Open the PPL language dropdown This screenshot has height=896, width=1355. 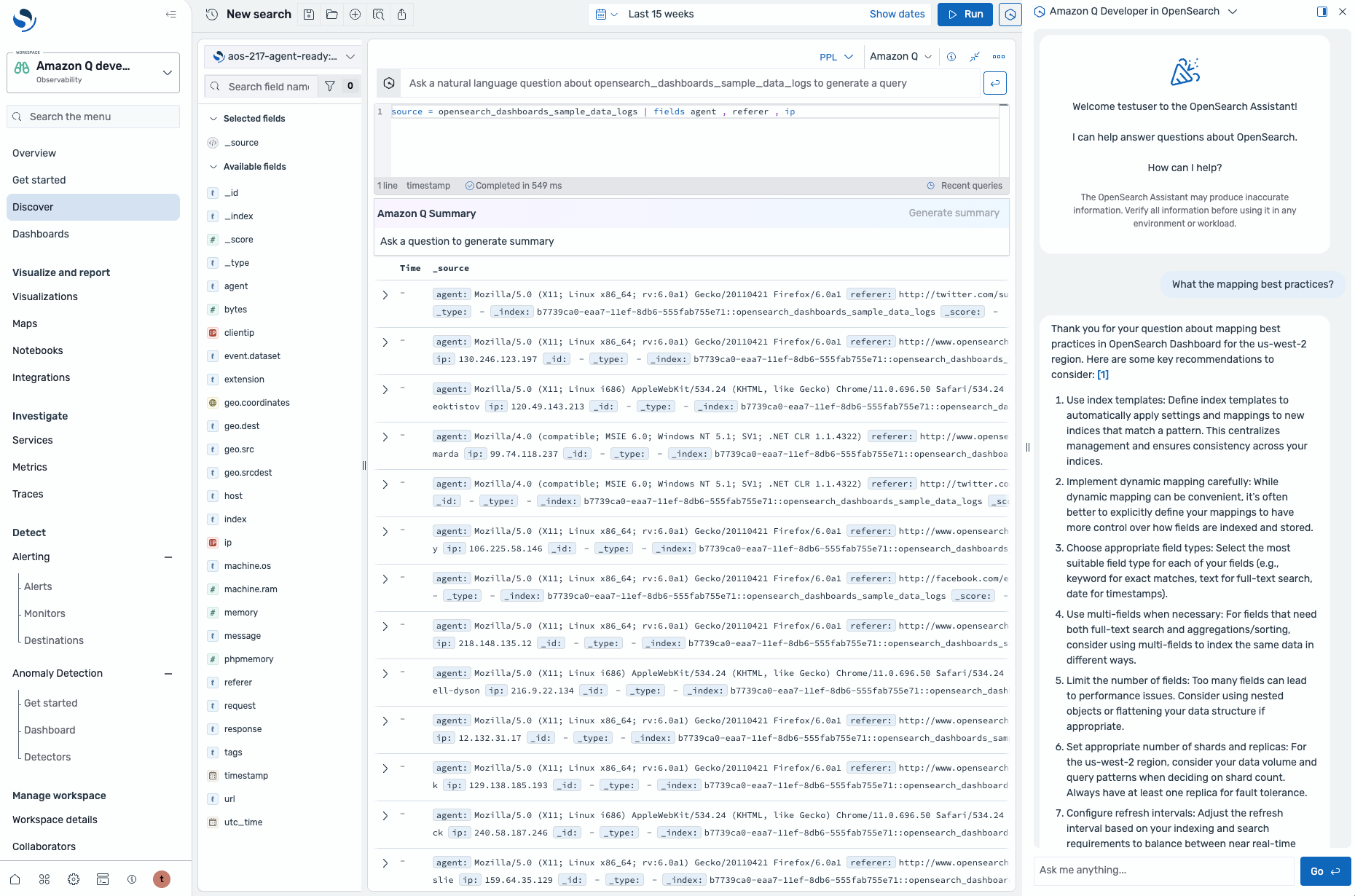click(x=836, y=56)
